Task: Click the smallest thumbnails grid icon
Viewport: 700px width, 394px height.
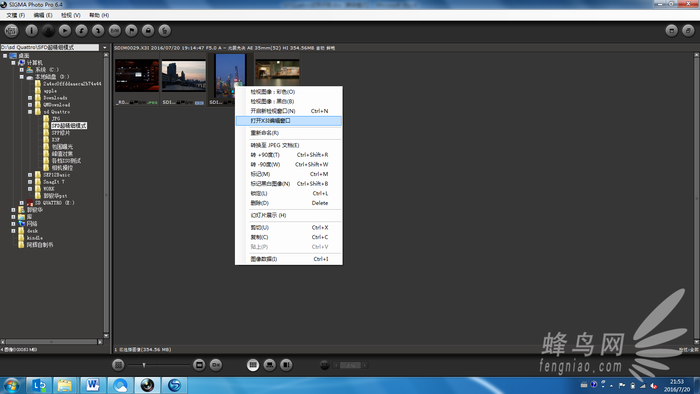Action: point(118,365)
